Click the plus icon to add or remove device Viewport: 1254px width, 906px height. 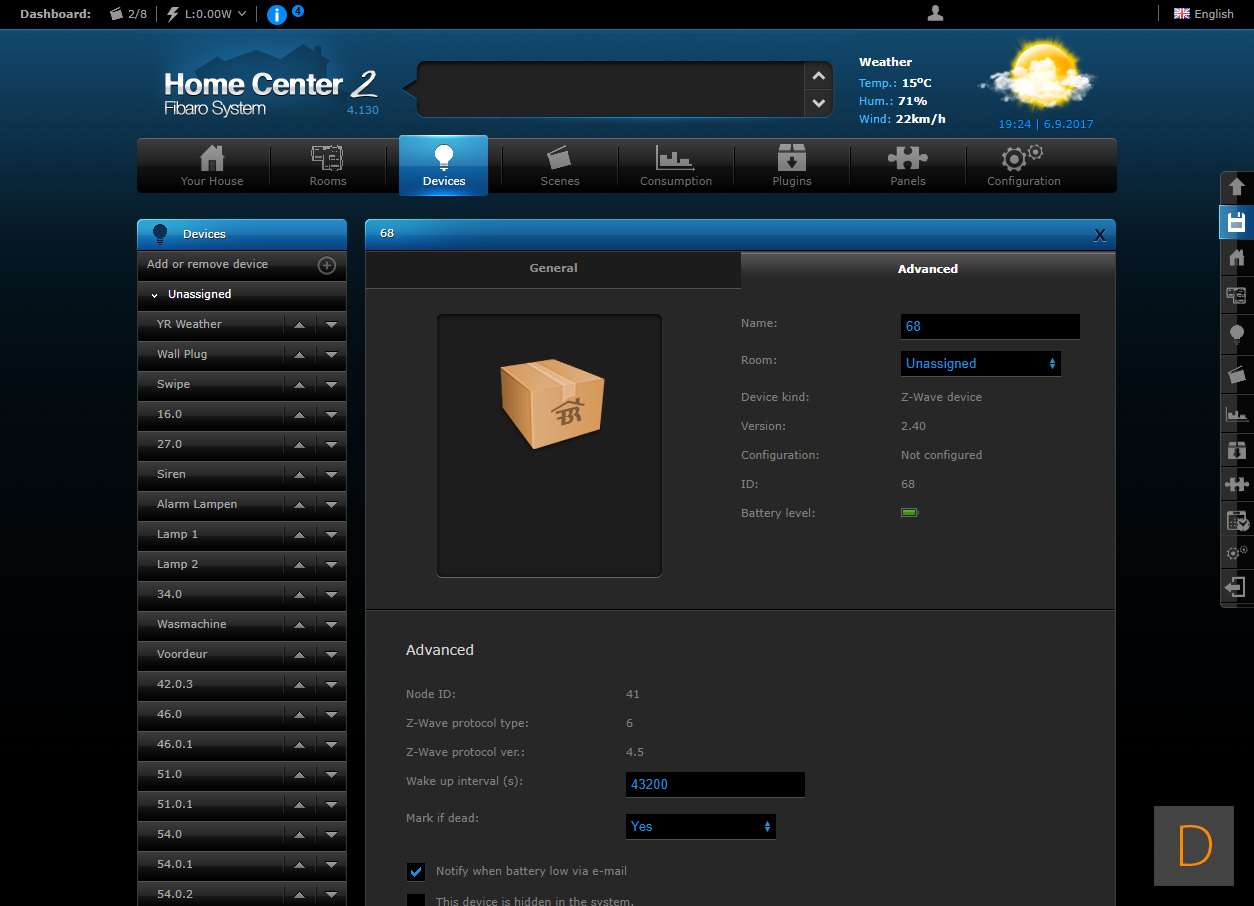(x=326, y=265)
